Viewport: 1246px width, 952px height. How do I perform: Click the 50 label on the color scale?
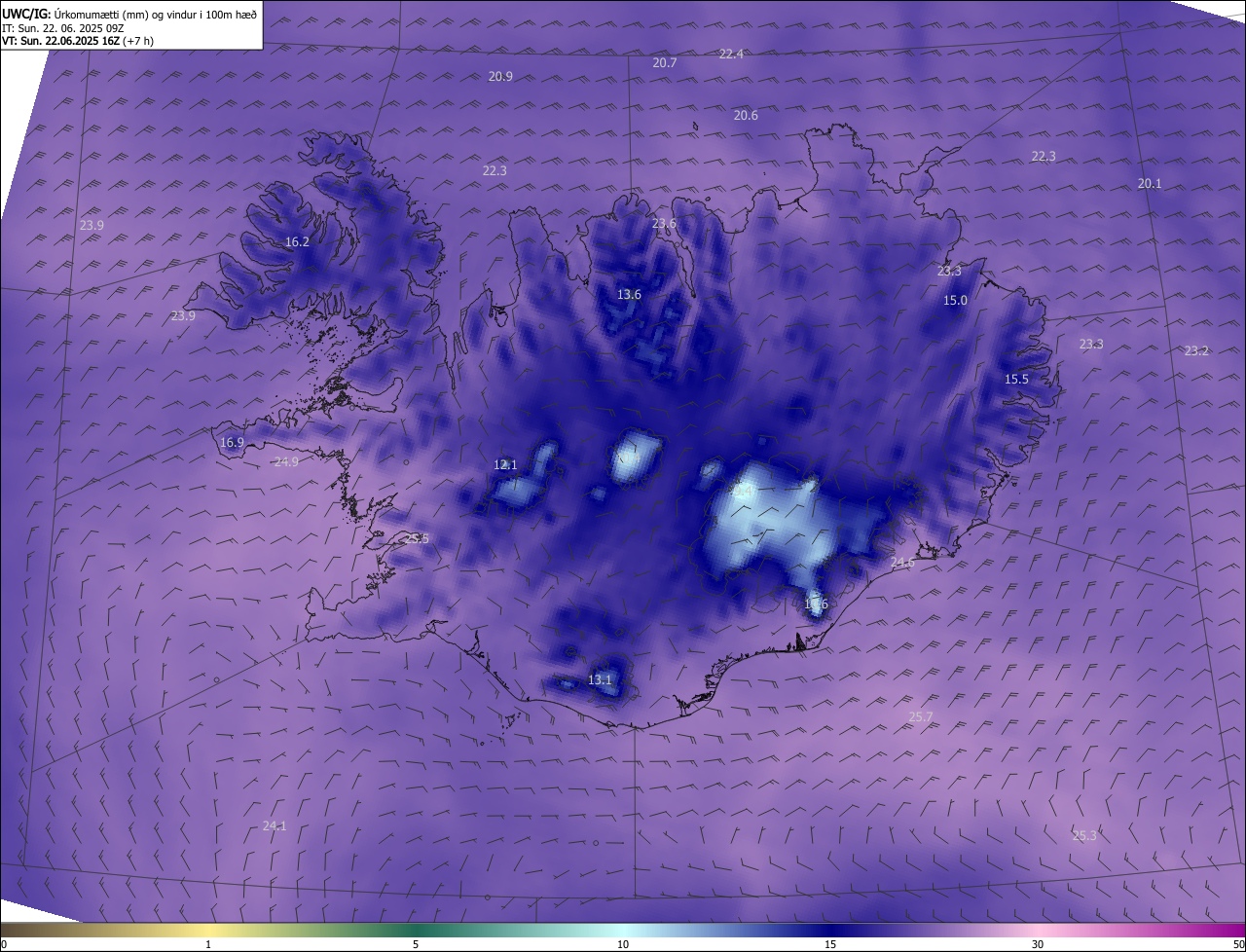(x=1238, y=944)
